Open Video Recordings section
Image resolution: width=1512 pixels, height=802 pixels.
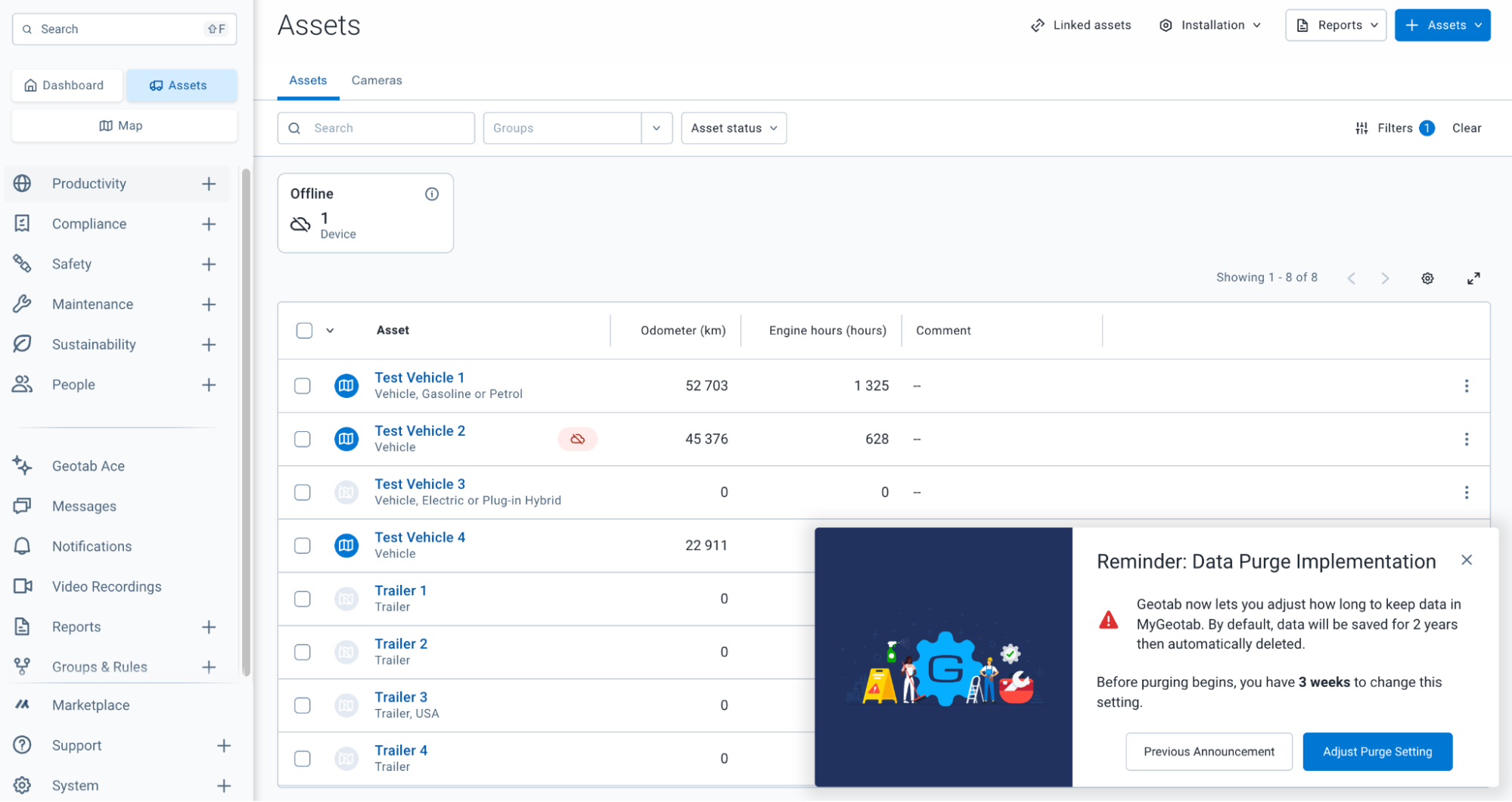[107, 586]
